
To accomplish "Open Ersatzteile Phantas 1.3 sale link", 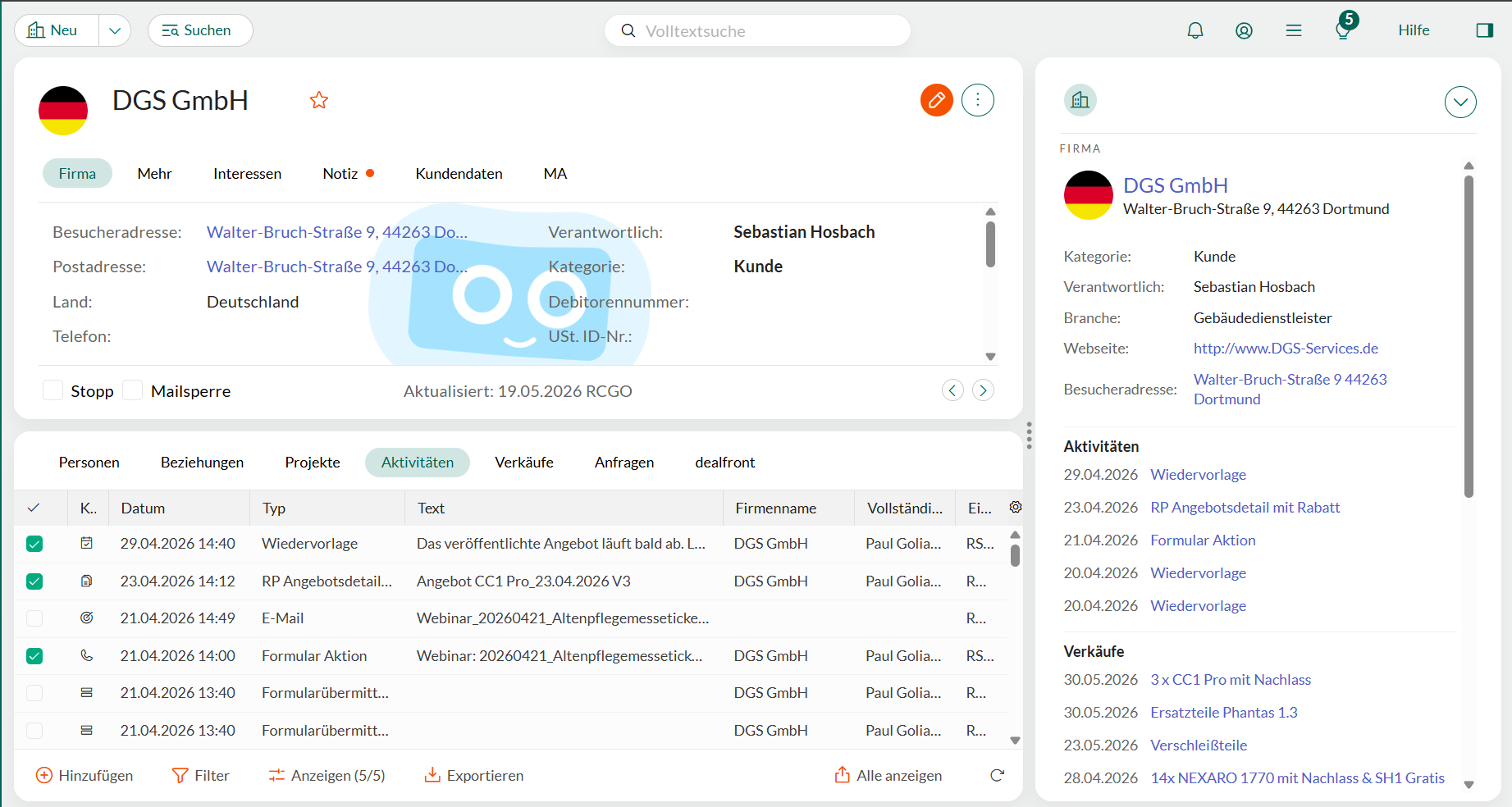I will click(1223, 713).
